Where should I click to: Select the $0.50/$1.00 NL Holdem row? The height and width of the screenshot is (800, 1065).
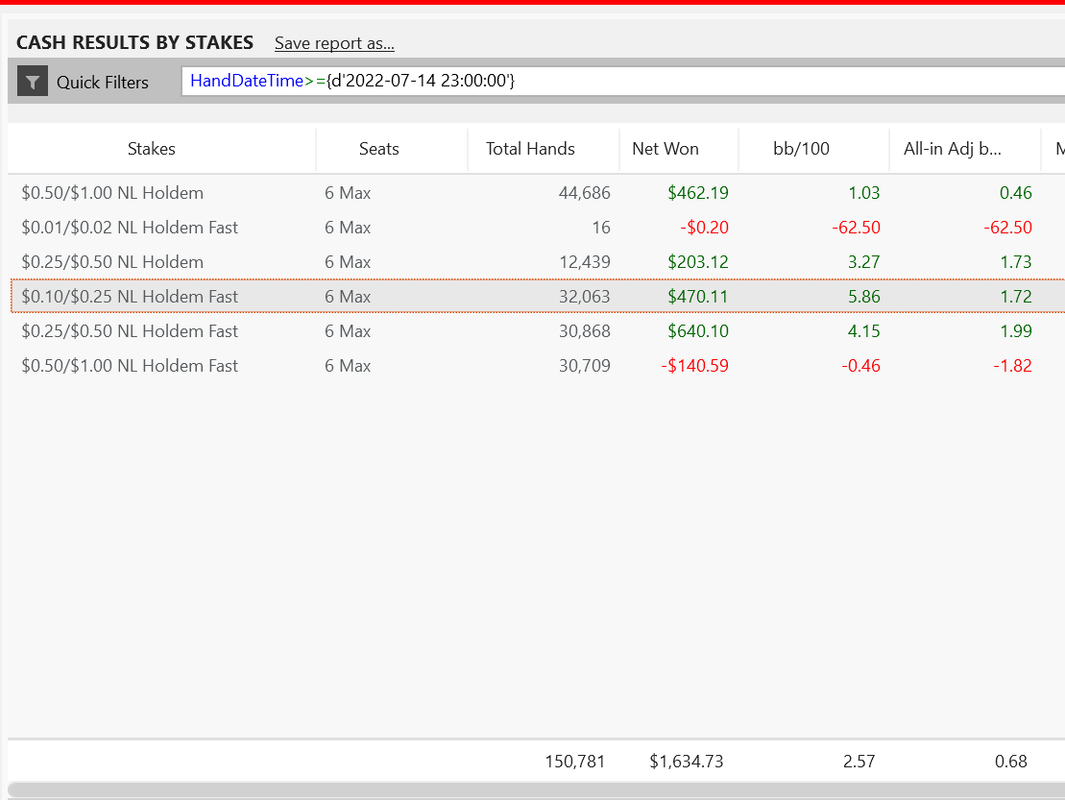click(537, 193)
